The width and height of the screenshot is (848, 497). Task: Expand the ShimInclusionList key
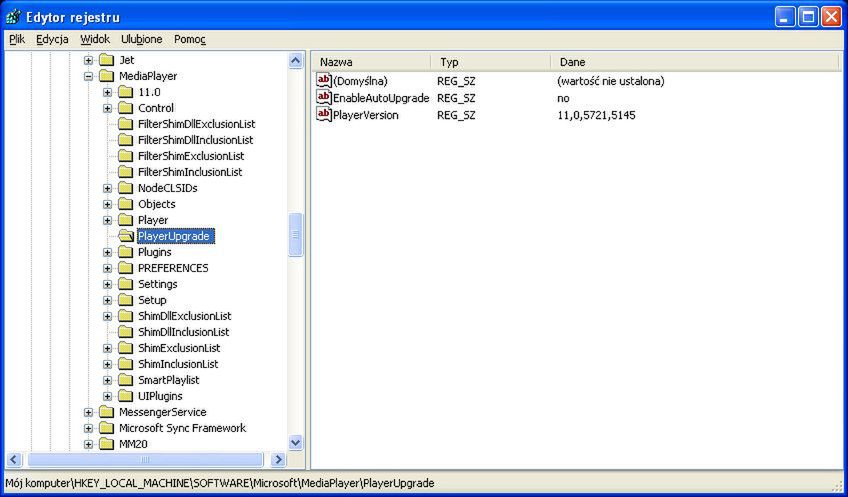tap(107, 365)
